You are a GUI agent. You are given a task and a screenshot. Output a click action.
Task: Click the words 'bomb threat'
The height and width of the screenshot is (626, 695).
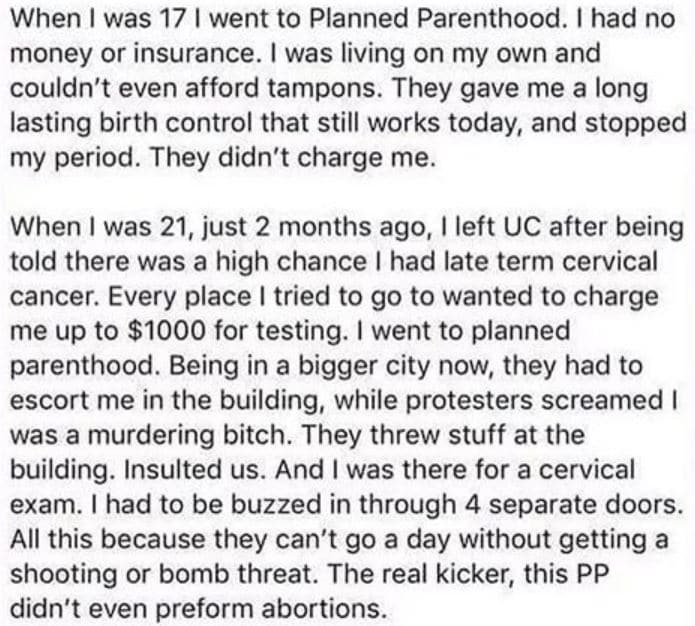tap(235, 575)
